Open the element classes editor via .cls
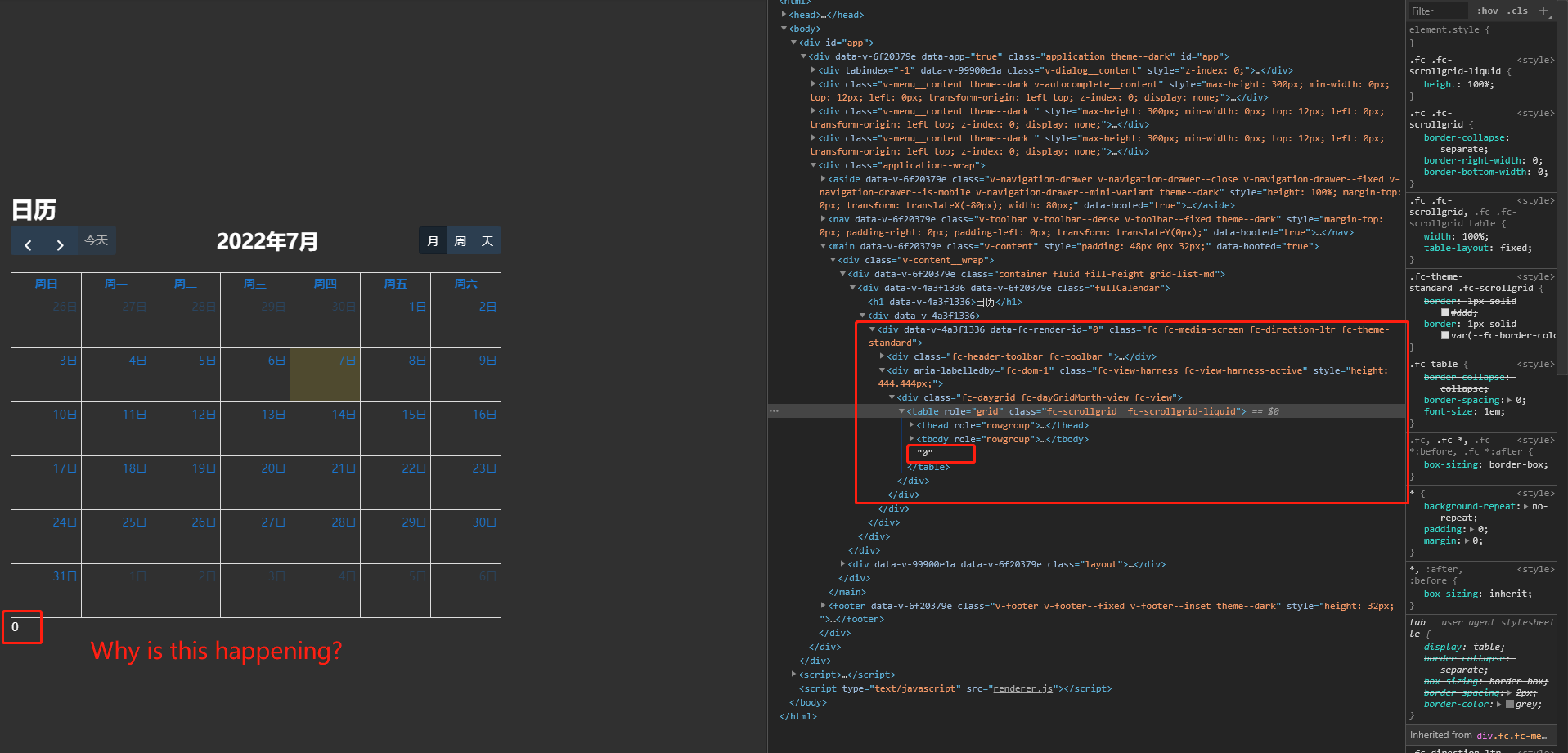1568x753 pixels. tap(1517, 11)
